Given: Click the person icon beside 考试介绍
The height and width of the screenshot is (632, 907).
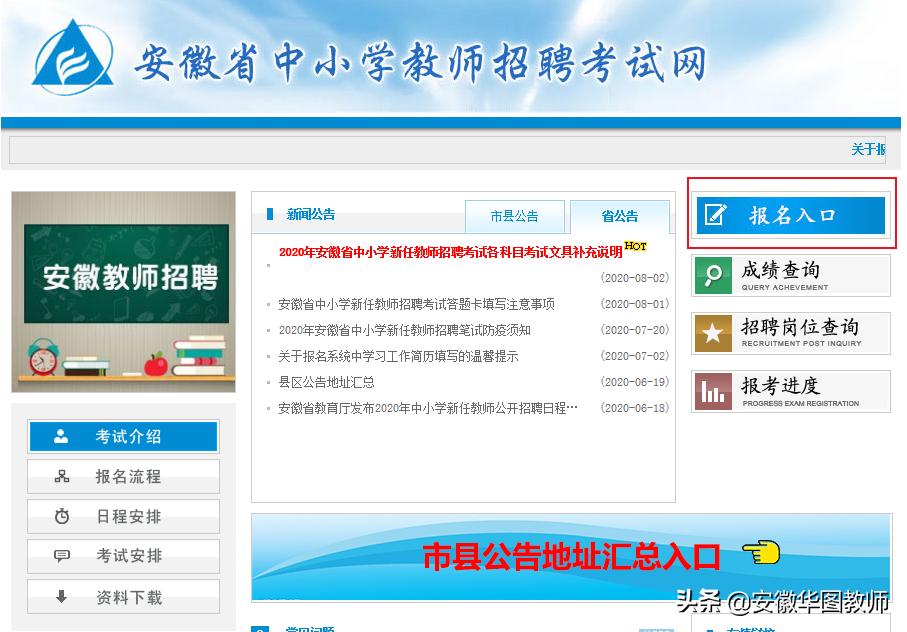Looking at the screenshot, I should pos(61,436).
